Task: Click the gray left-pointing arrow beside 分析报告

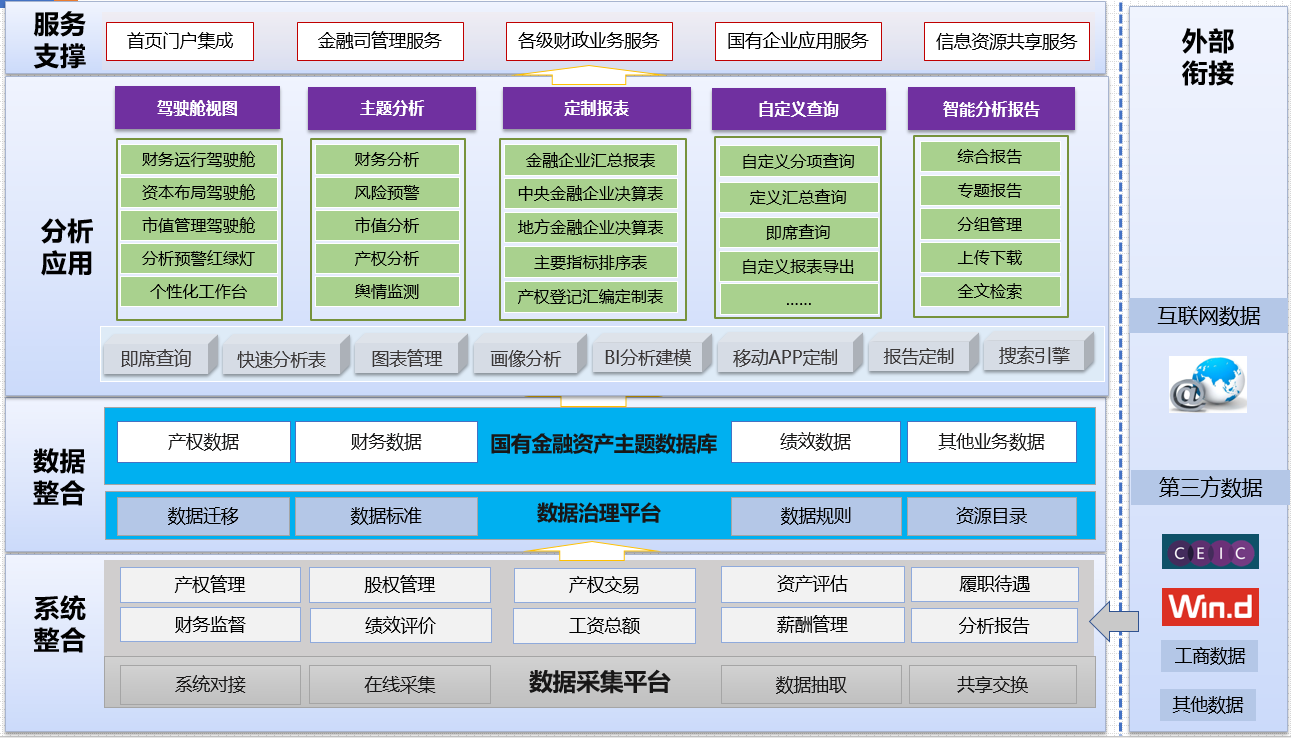Action: (1113, 622)
